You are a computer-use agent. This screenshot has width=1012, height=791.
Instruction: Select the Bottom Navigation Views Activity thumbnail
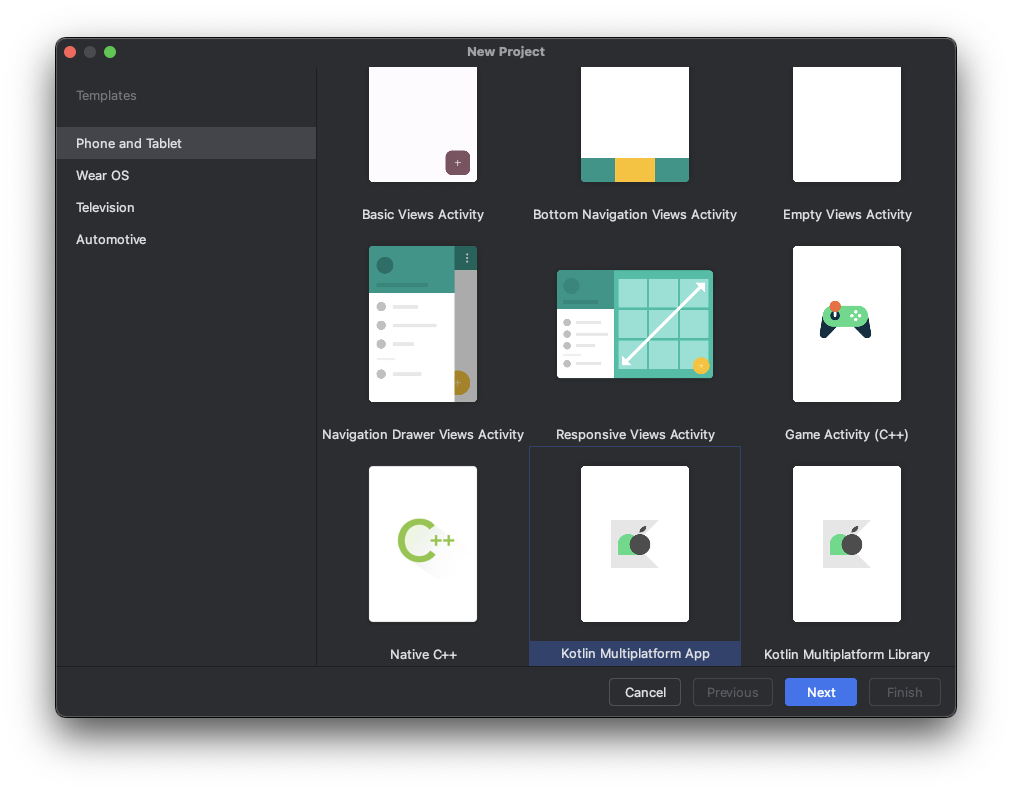pyautogui.click(x=634, y=125)
